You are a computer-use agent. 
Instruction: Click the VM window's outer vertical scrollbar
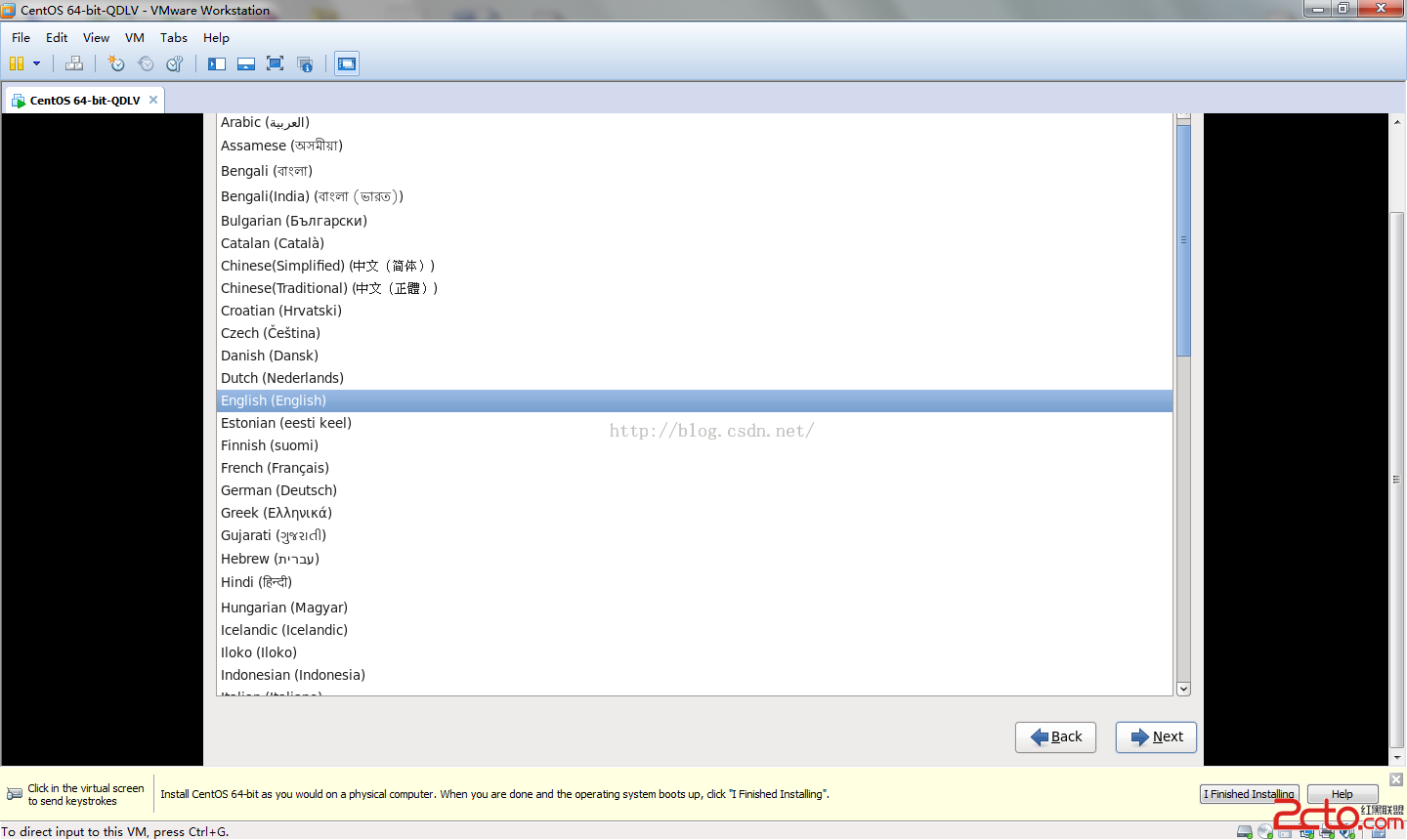point(1397,479)
